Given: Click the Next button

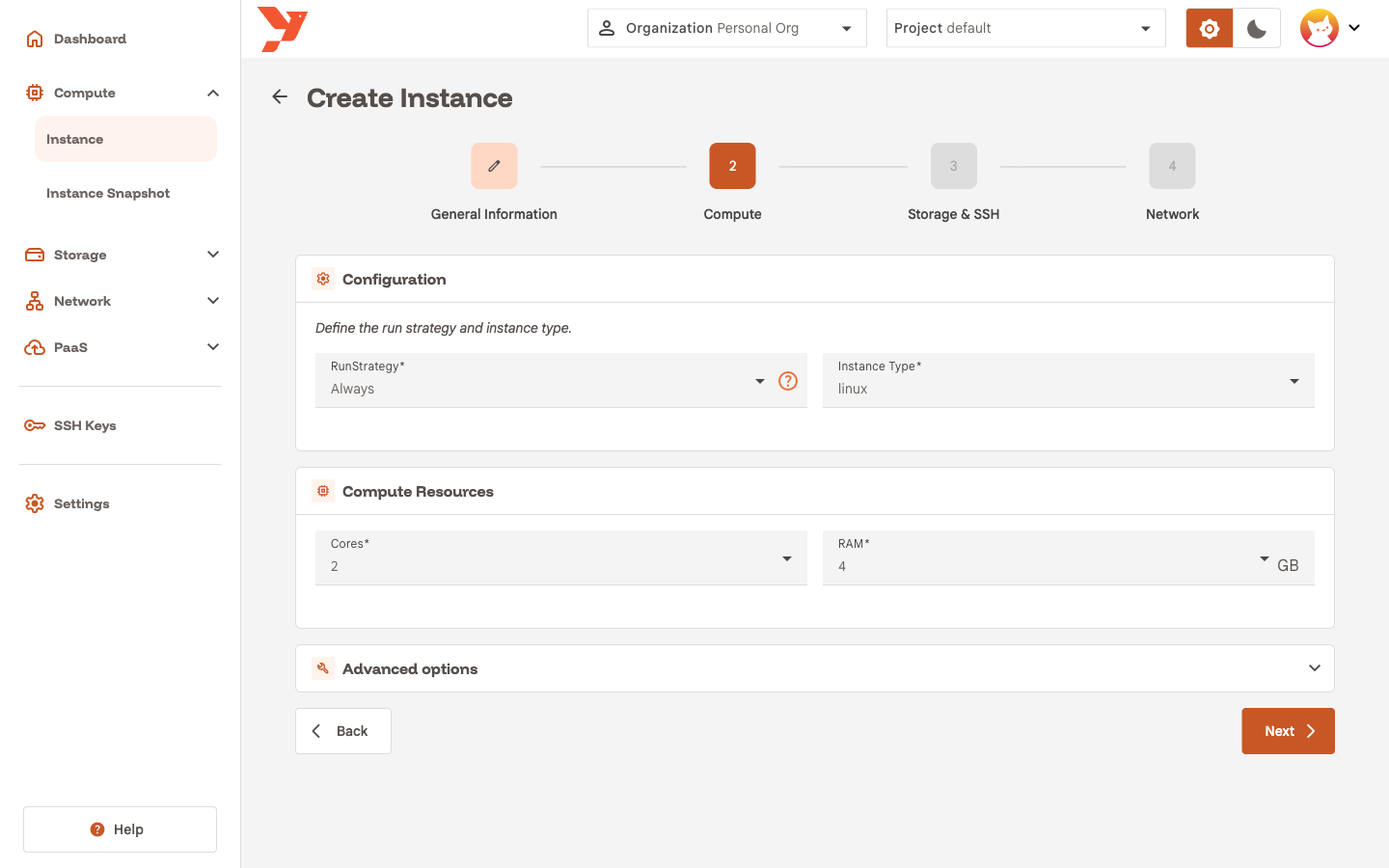Looking at the screenshot, I should (x=1288, y=731).
